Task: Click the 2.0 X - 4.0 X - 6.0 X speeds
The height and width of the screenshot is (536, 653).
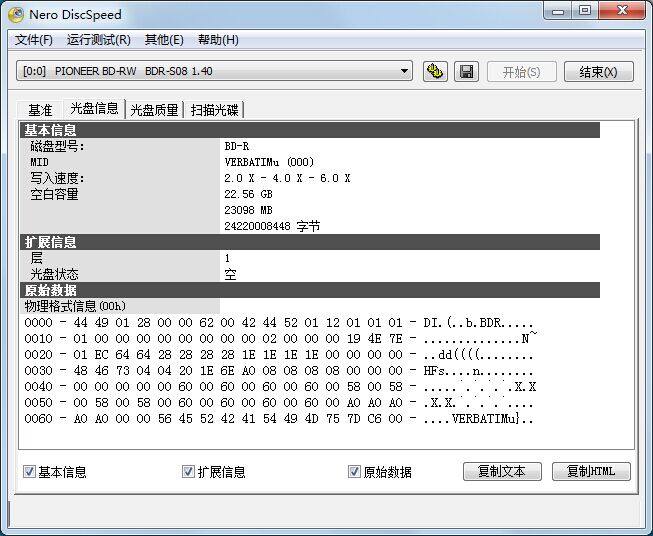Action: tap(287, 178)
